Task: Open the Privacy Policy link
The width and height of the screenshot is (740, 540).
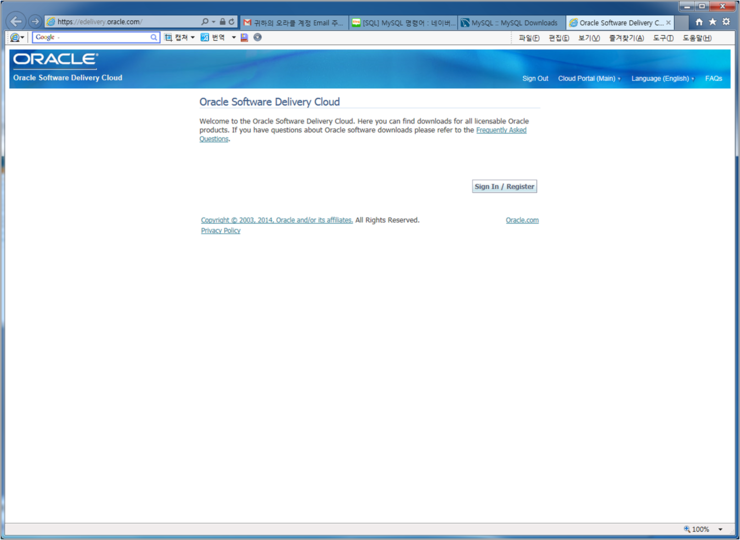Action: coord(220,230)
